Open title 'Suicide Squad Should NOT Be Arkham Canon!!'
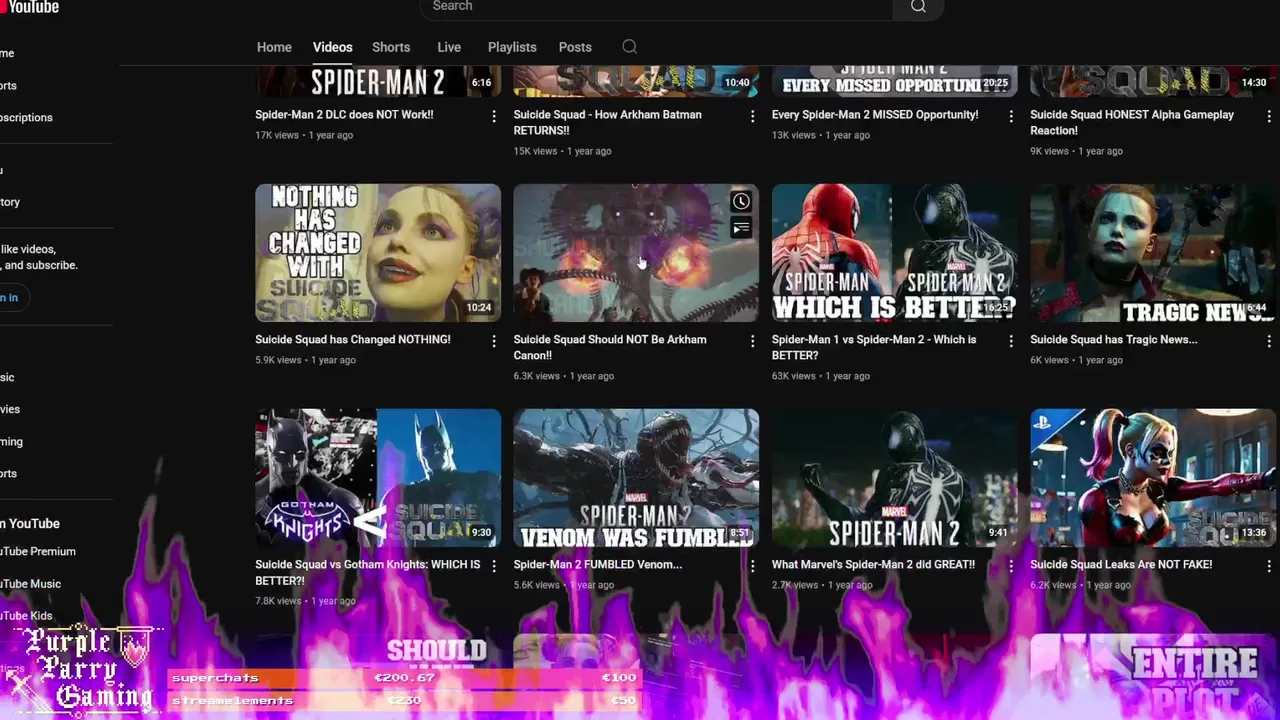 coord(610,348)
